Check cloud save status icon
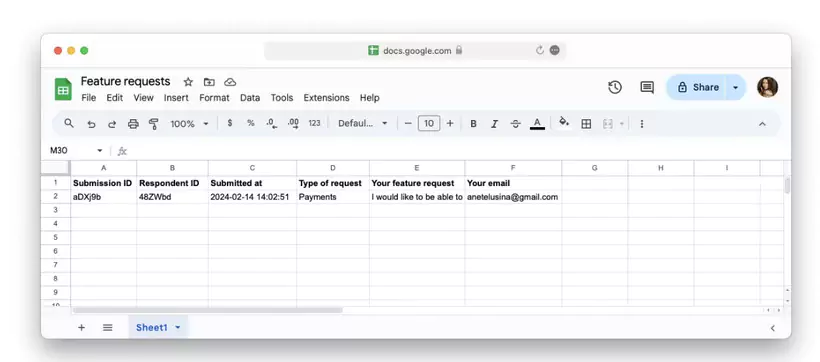 point(230,82)
